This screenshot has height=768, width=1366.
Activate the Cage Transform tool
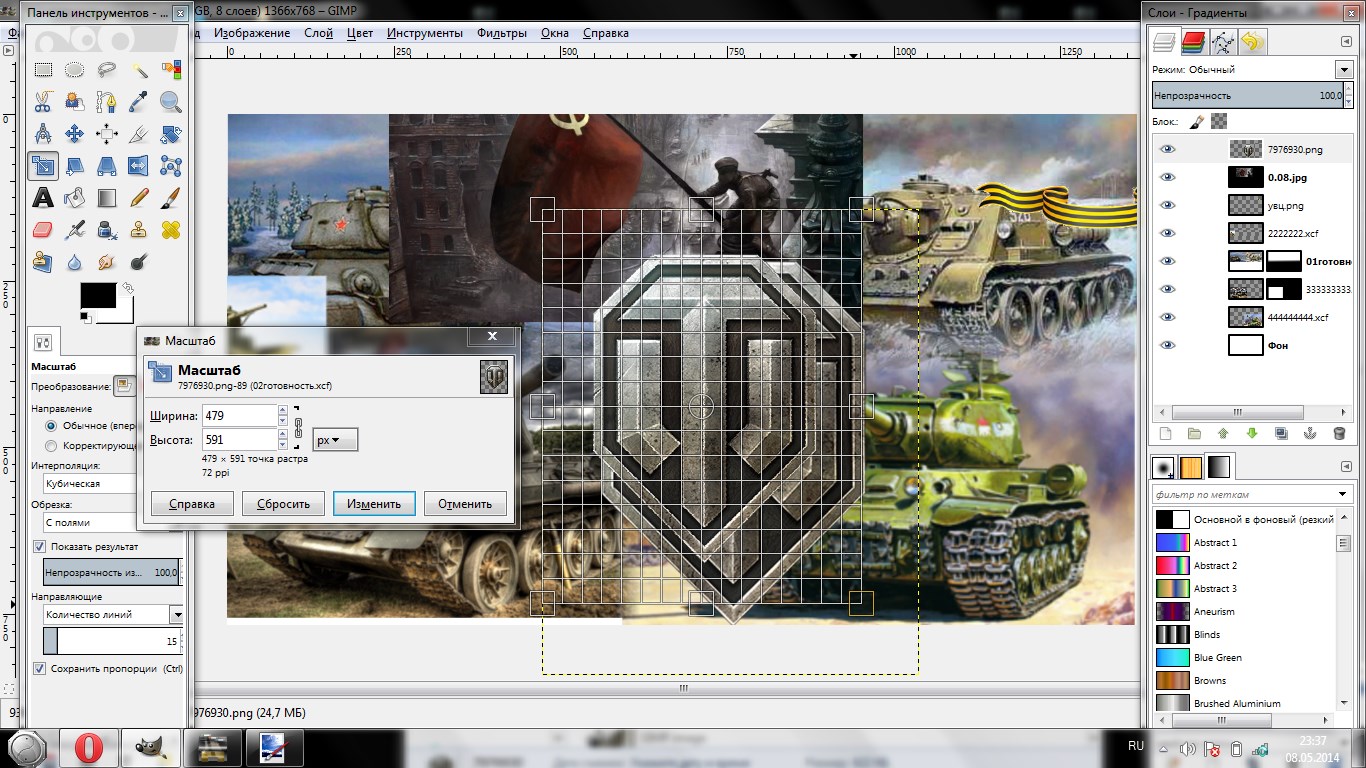point(171,166)
